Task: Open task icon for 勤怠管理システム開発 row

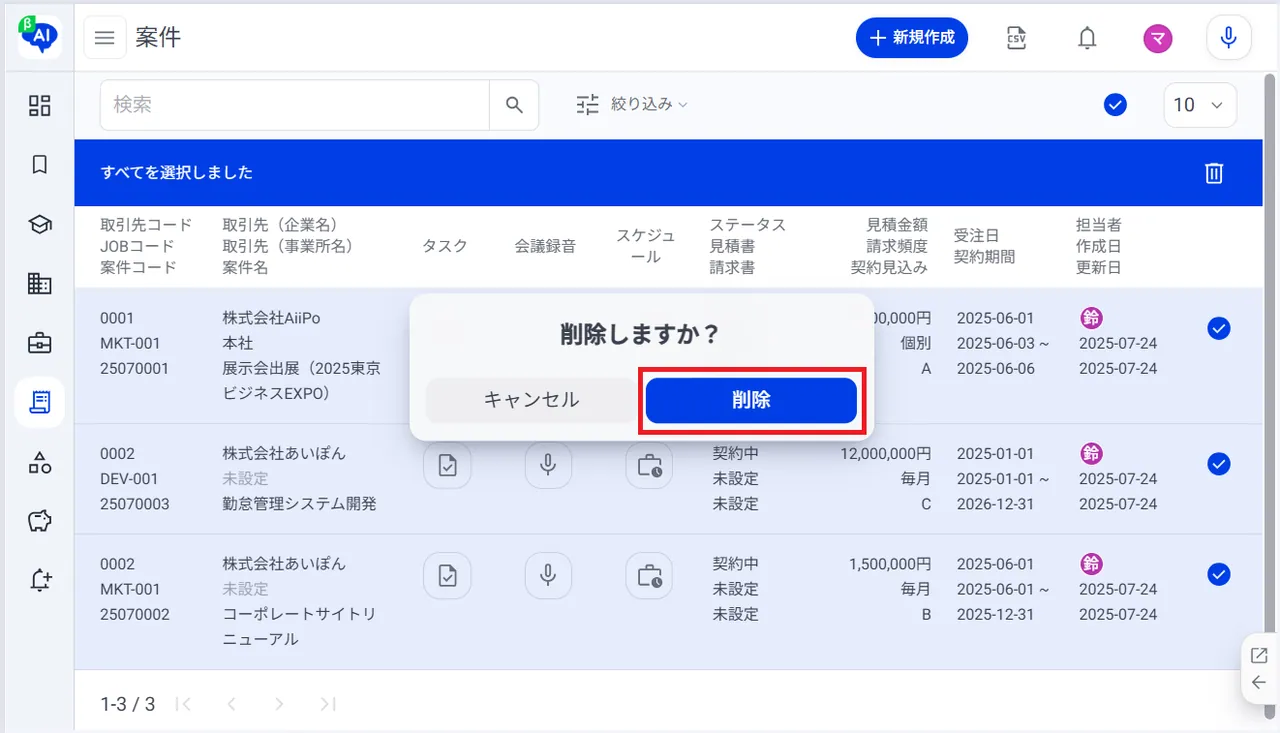Action: point(447,465)
